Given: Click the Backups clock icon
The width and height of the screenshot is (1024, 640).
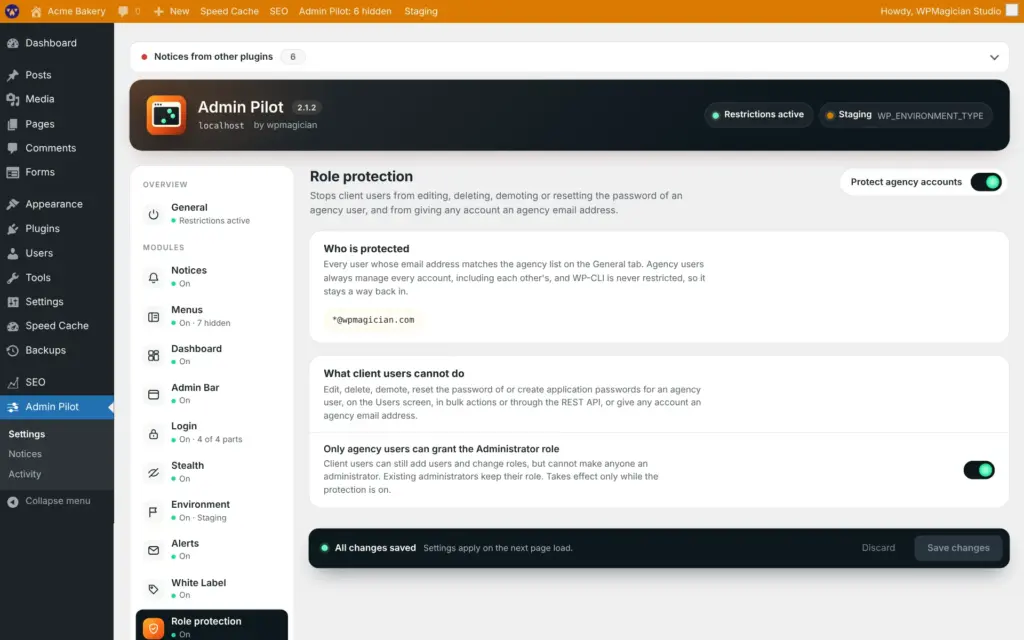Looking at the screenshot, I should point(12,351).
